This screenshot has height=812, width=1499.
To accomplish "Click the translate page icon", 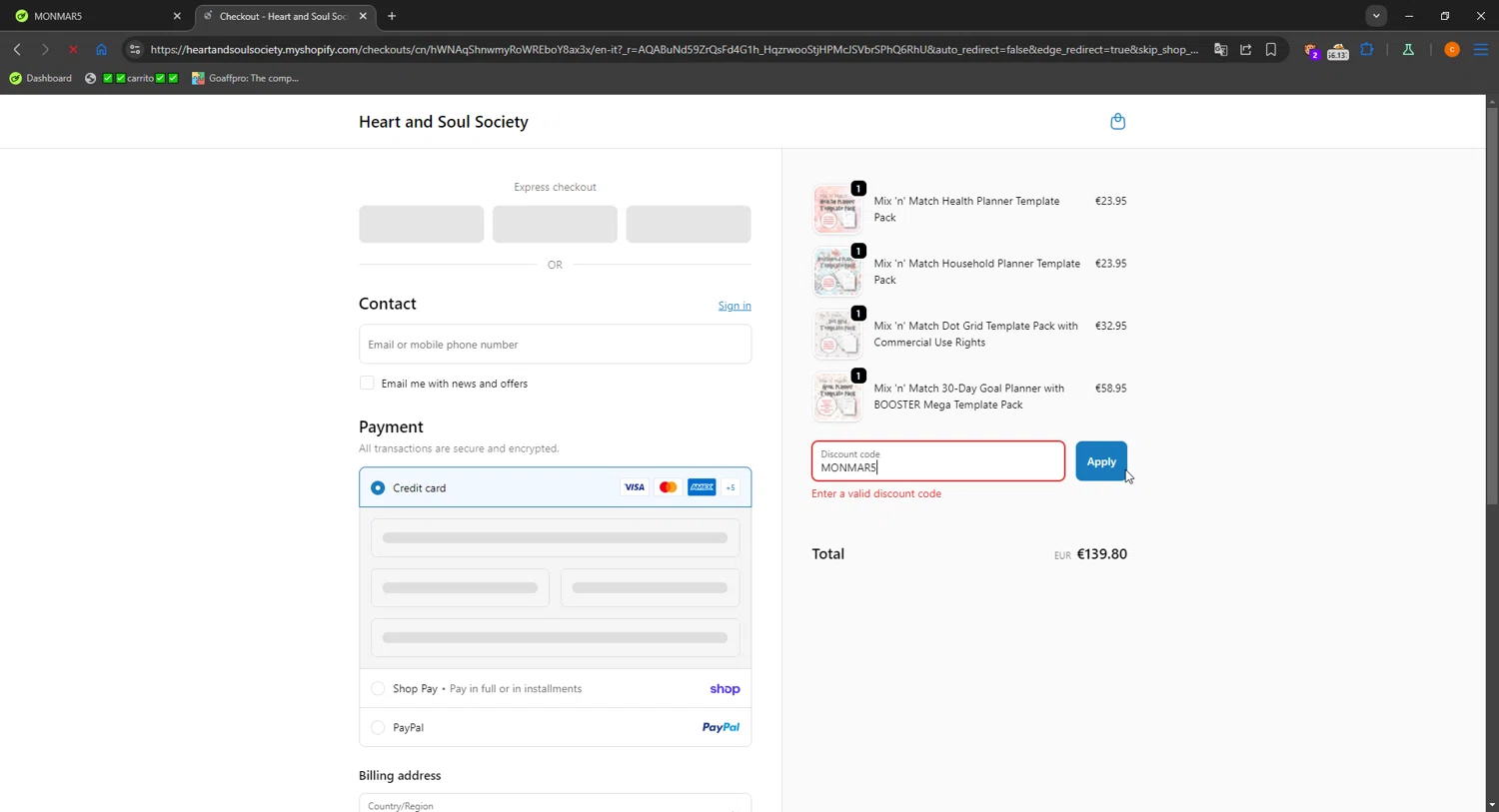I will pyautogui.click(x=1220, y=49).
